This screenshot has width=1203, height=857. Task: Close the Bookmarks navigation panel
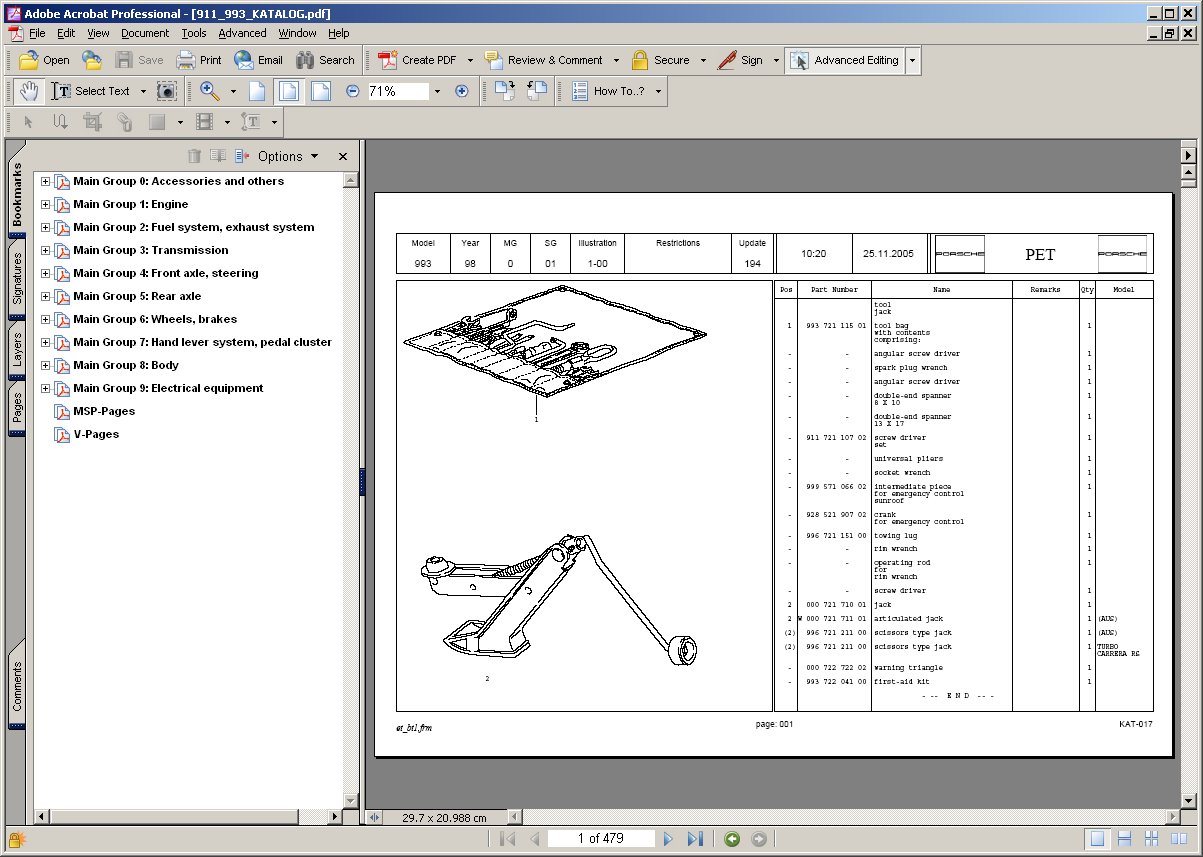[343, 157]
